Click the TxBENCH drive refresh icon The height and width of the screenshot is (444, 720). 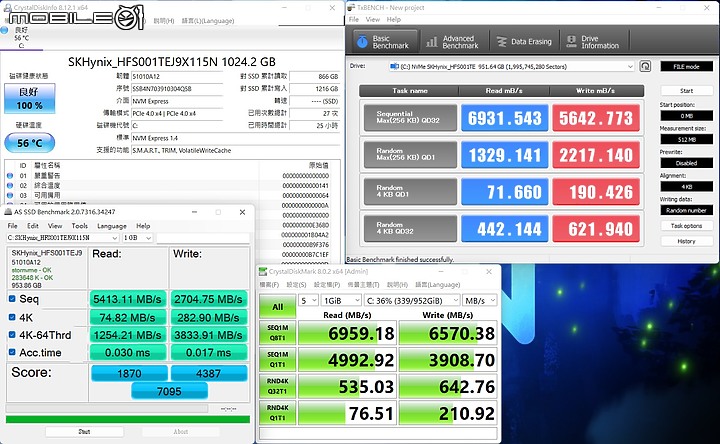645,67
